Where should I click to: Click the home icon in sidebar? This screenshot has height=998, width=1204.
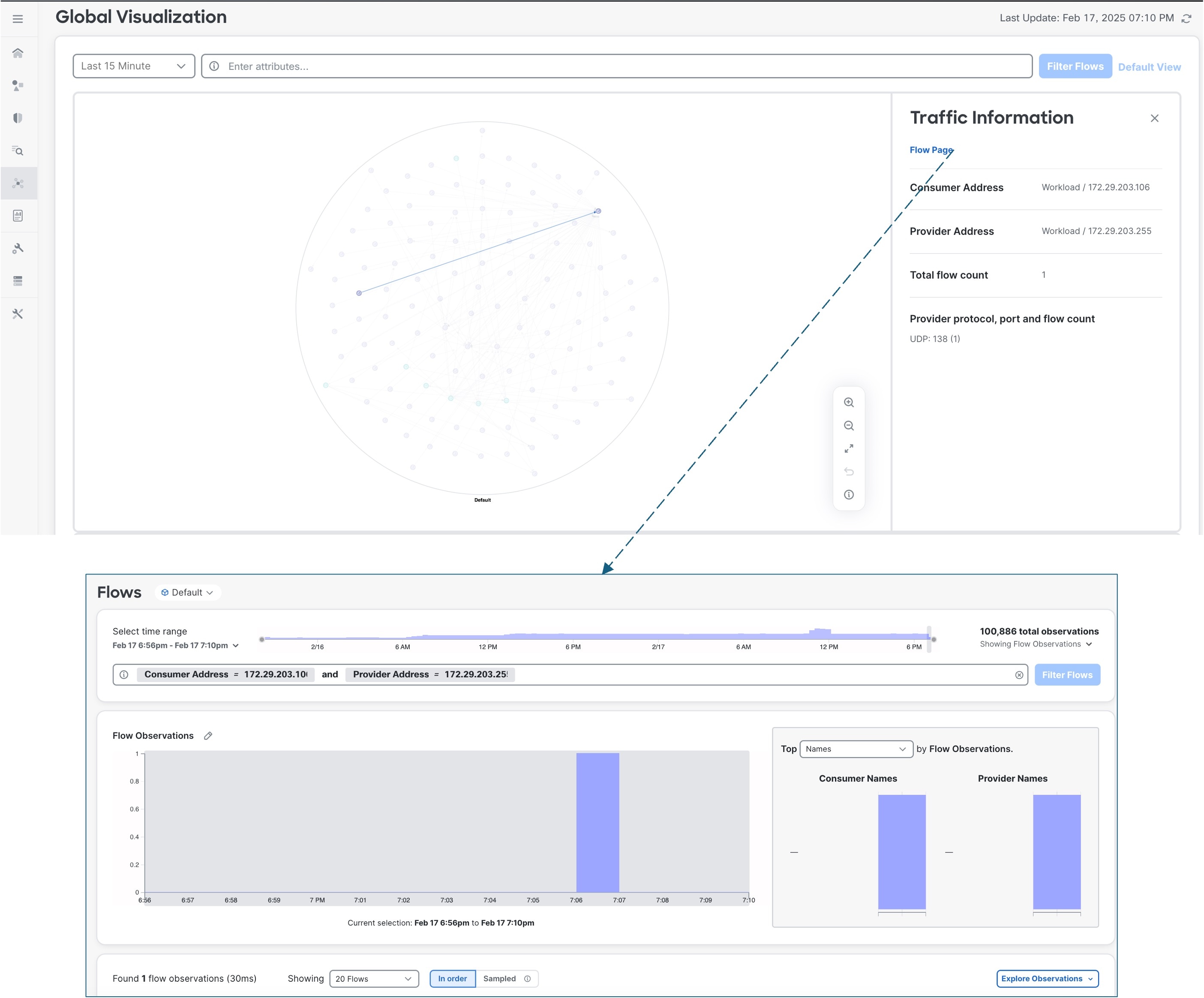click(x=18, y=53)
